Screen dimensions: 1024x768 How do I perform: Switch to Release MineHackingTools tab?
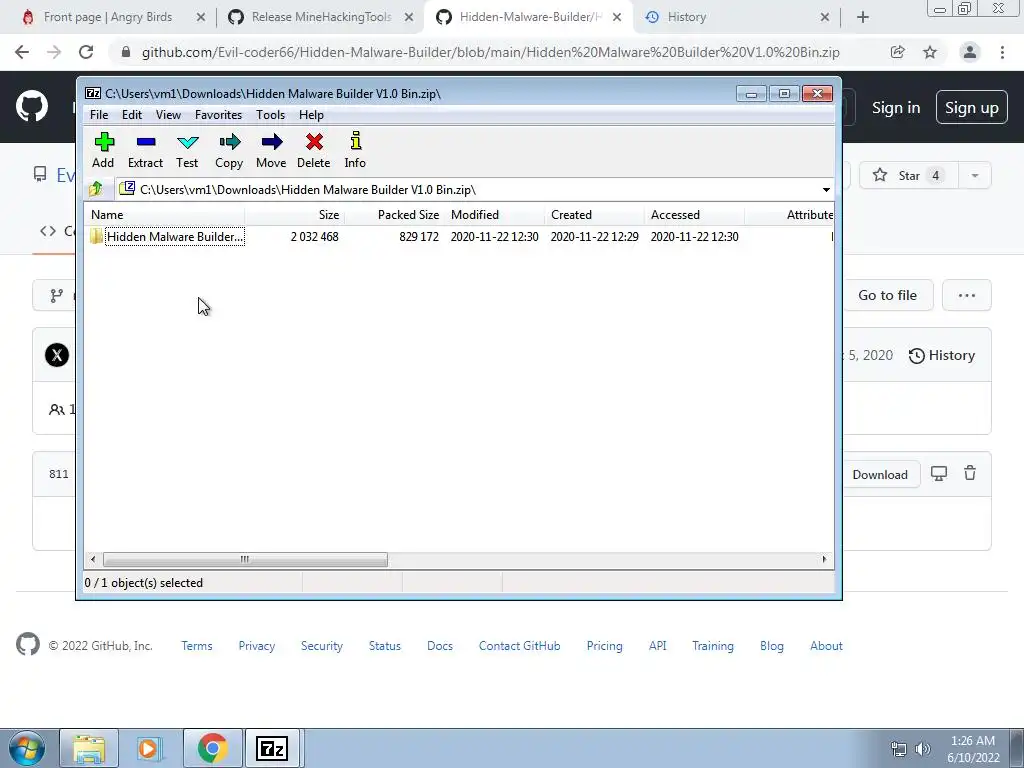pyautogui.click(x=321, y=17)
